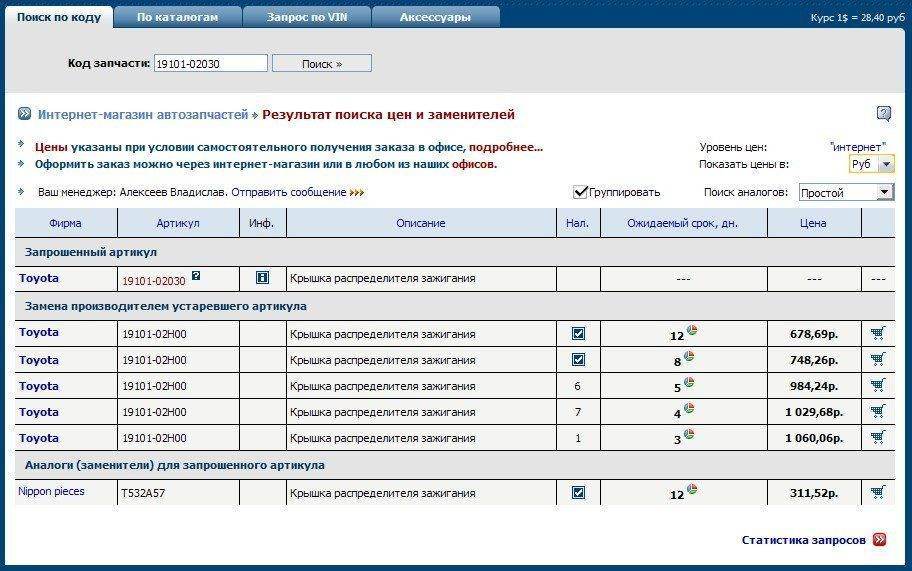This screenshot has width=912, height=571.
Task: Open the Поиск аналогов dropdown
Action: pos(845,192)
